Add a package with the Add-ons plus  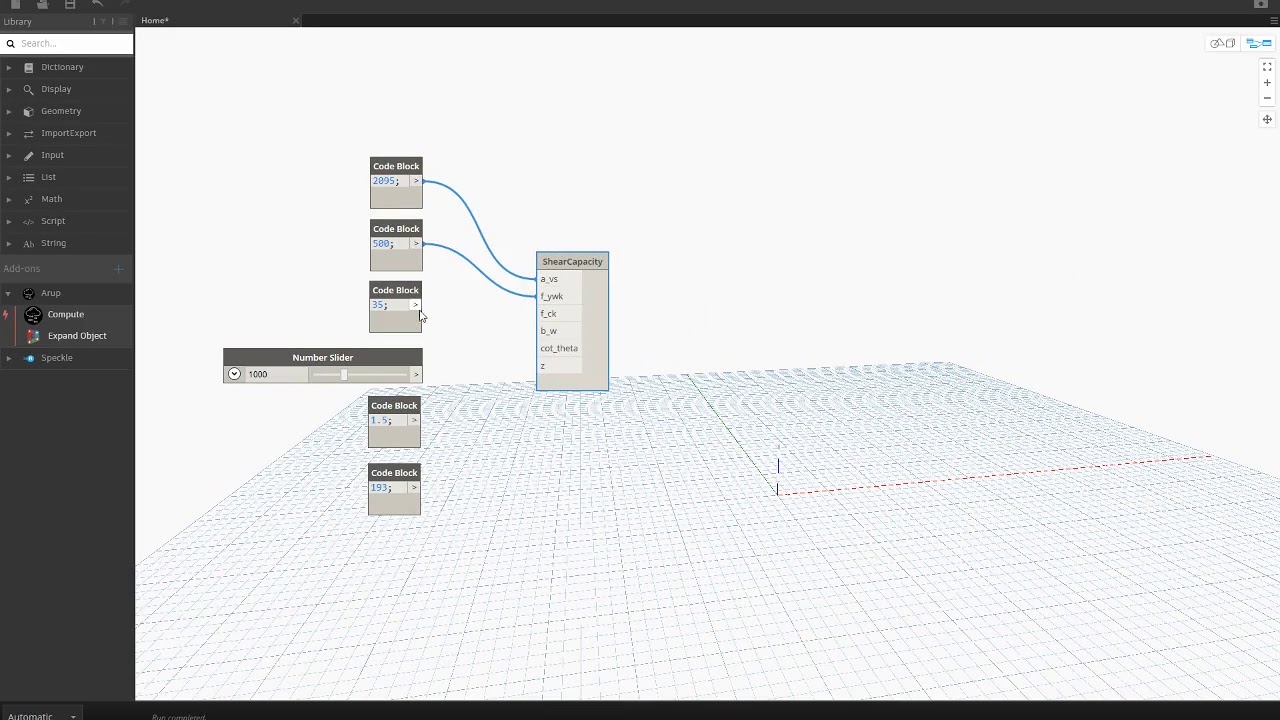point(118,268)
